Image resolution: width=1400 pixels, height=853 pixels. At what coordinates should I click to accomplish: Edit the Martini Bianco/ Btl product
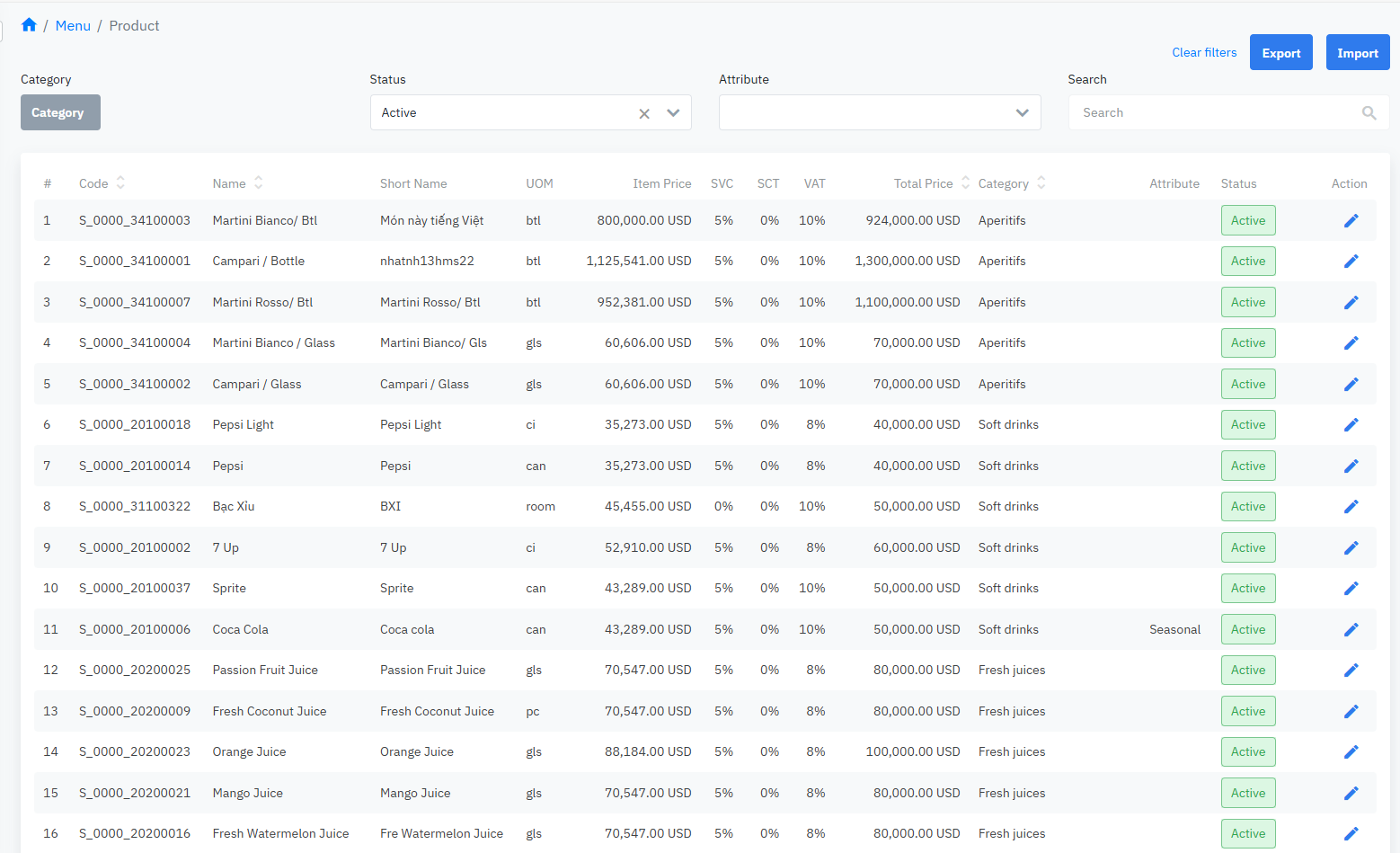pos(1351,221)
